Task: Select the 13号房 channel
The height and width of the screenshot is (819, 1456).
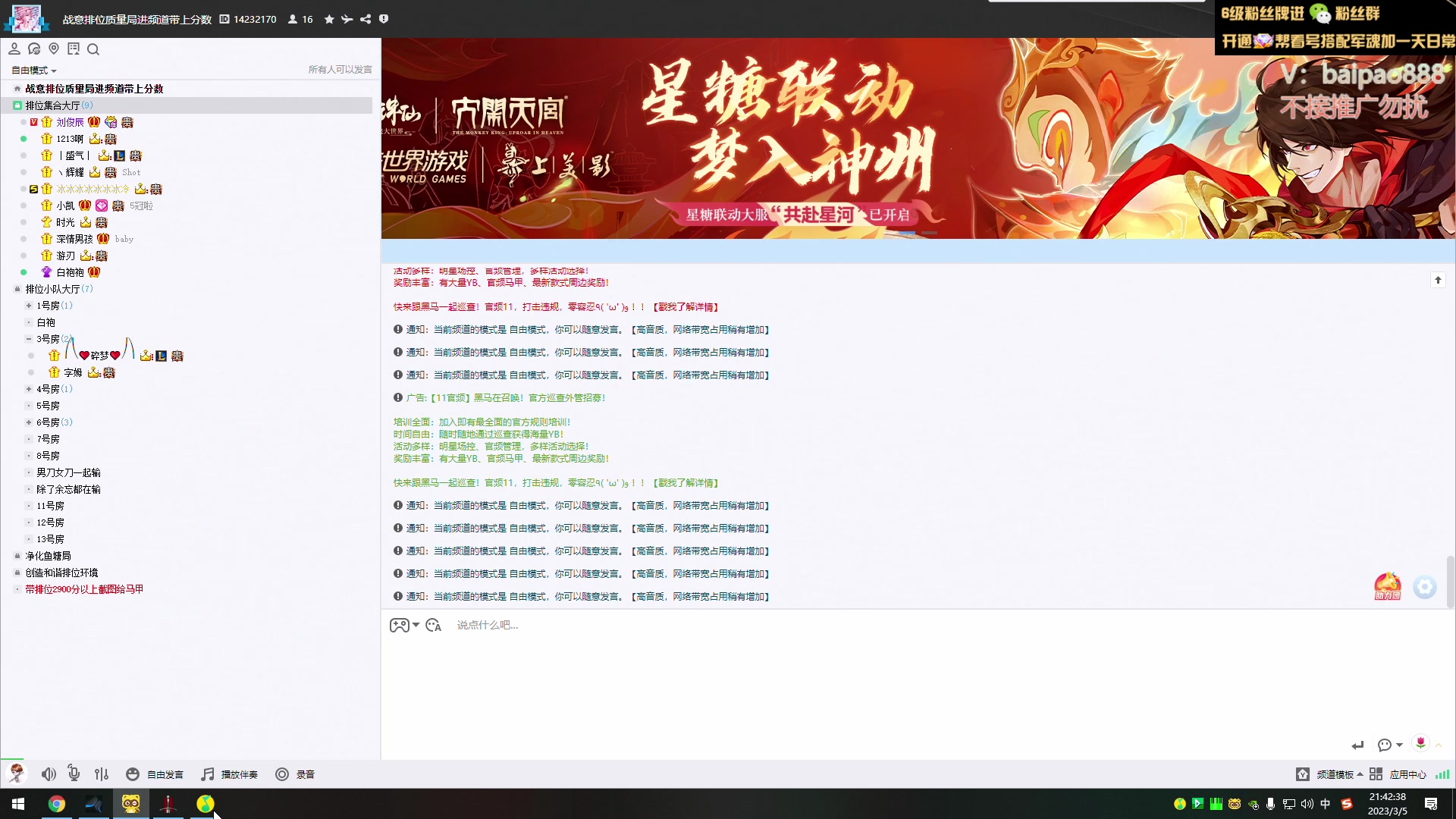Action: coord(50,539)
